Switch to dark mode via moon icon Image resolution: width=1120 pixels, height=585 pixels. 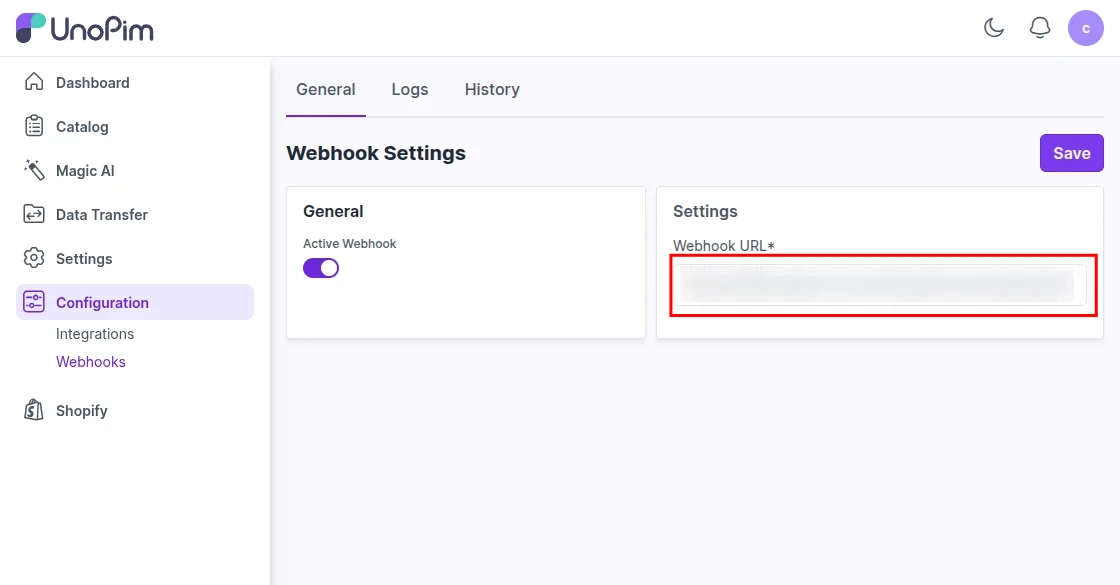pyautogui.click(x=994, y=28)
